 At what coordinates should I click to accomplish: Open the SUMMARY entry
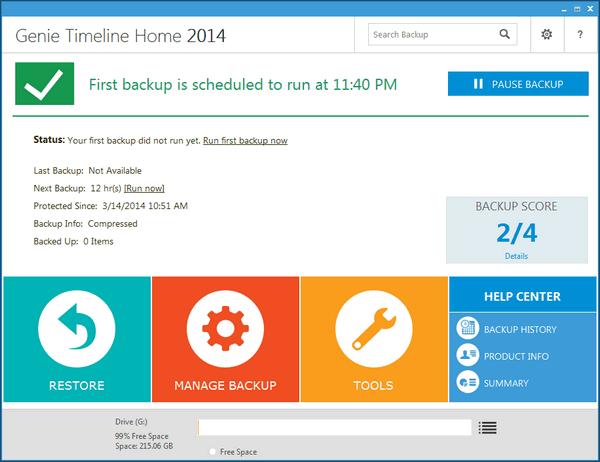point(506,383)
